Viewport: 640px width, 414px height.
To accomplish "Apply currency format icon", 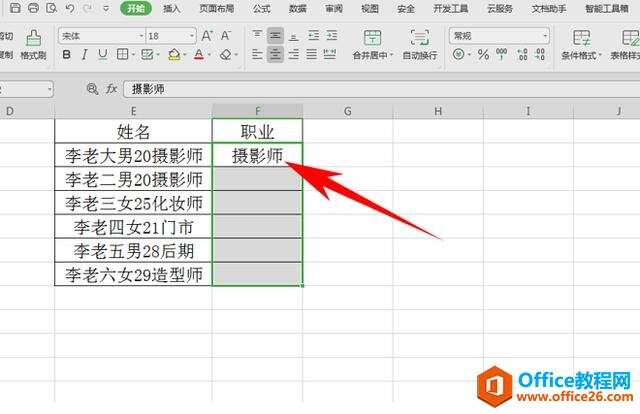I will click(459, 54).
